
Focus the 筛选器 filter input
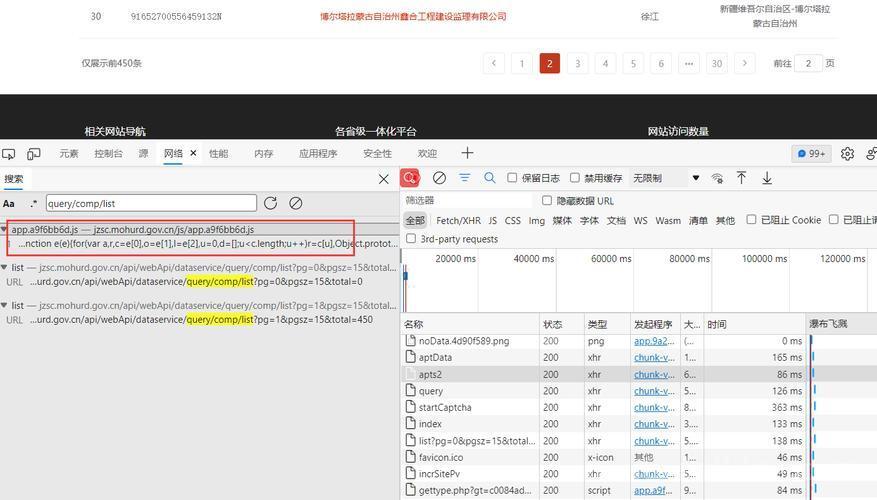click(467, 200)
